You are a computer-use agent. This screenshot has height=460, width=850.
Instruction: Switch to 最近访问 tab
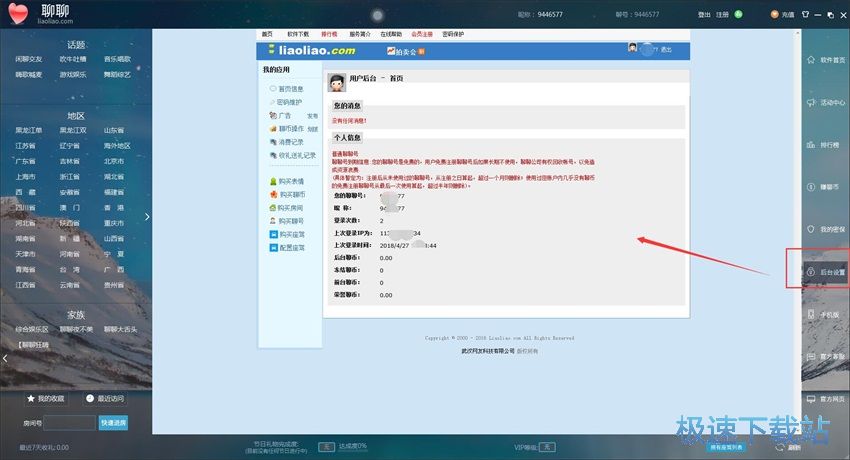click(105, 398)
